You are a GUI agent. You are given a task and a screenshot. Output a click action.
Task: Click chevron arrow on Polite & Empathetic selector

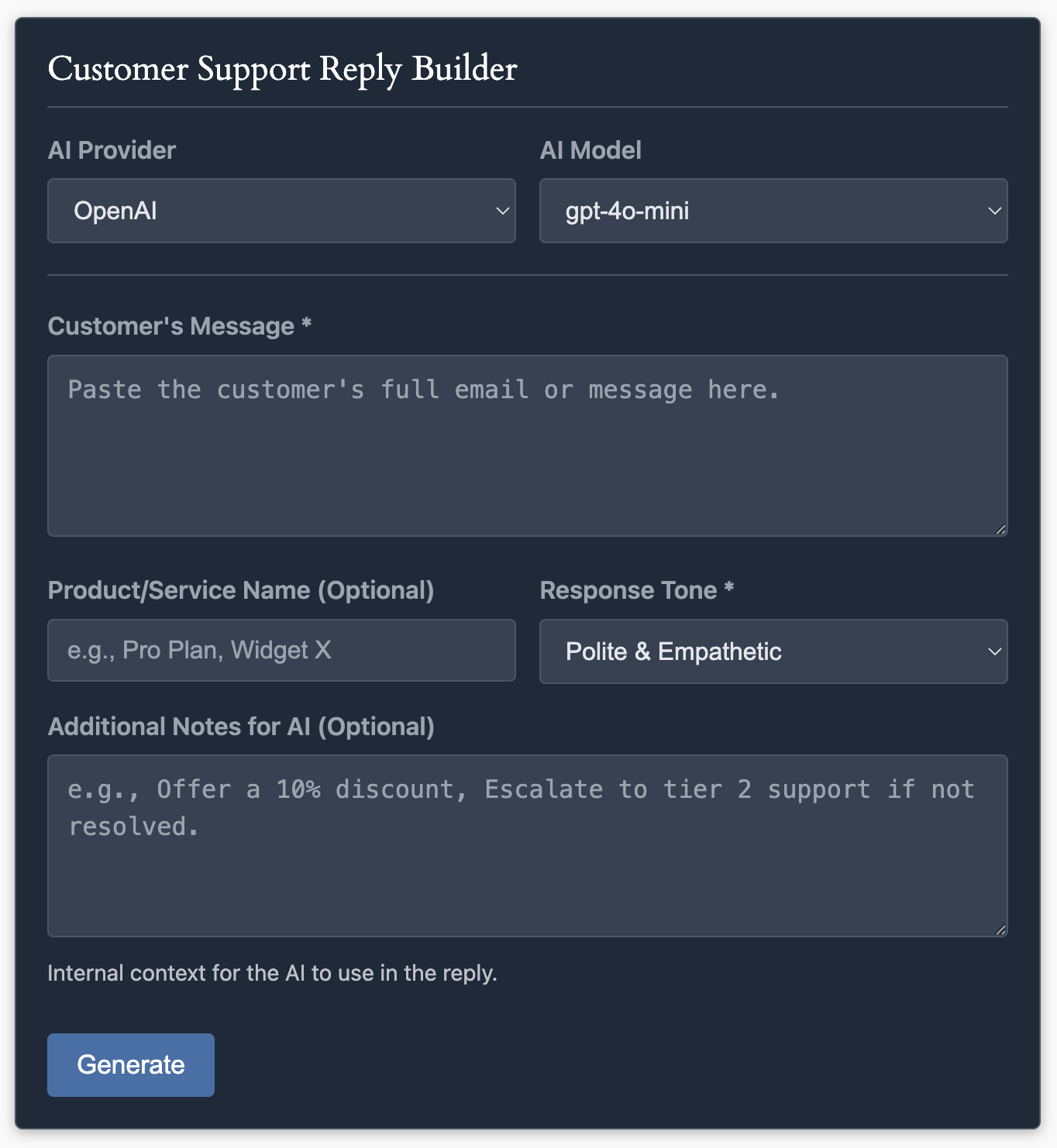(994, 651)
